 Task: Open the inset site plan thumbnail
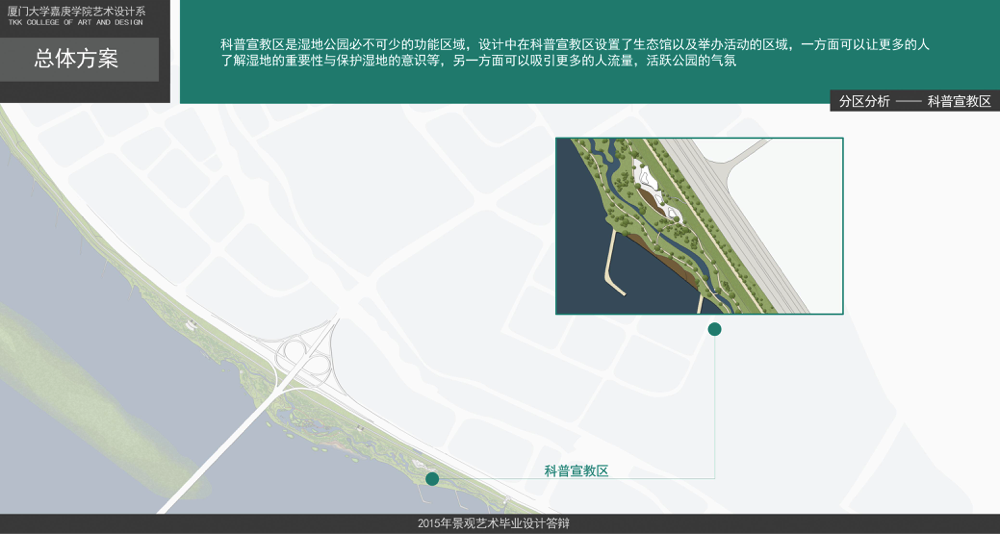tap(699, 226)
